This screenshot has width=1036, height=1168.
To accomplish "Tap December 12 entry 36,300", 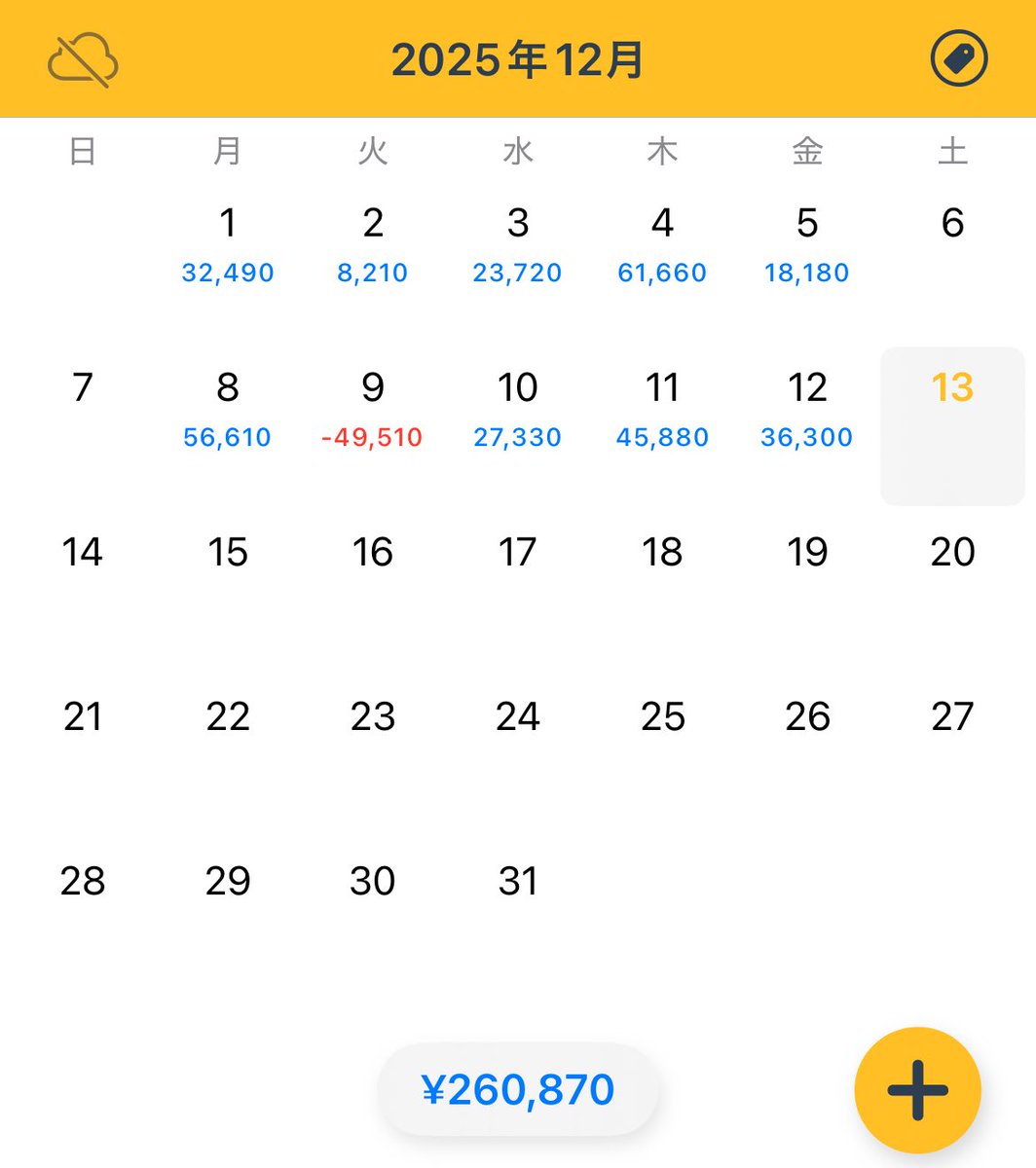I will [807, 408].
